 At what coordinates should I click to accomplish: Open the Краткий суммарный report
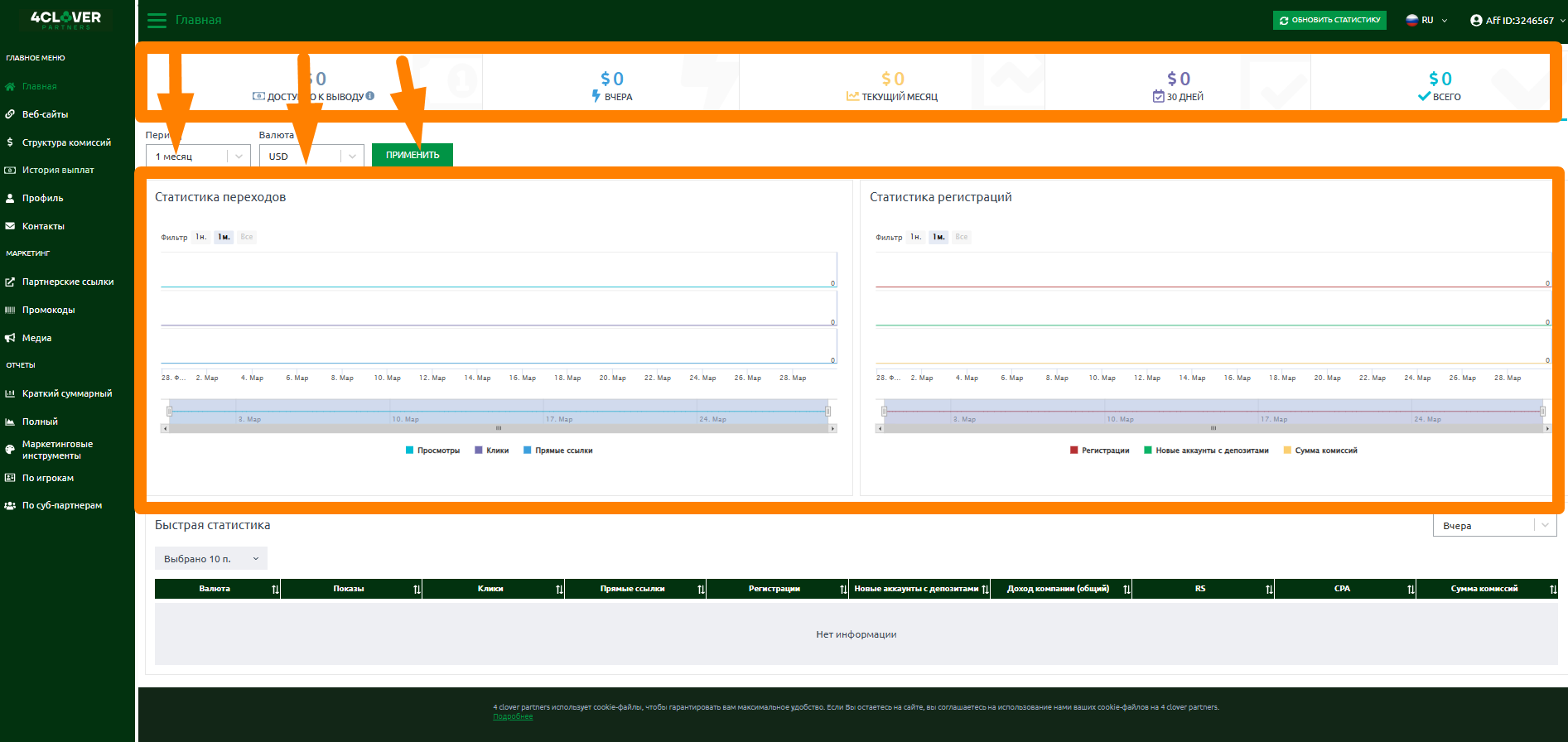click(67, 393)
